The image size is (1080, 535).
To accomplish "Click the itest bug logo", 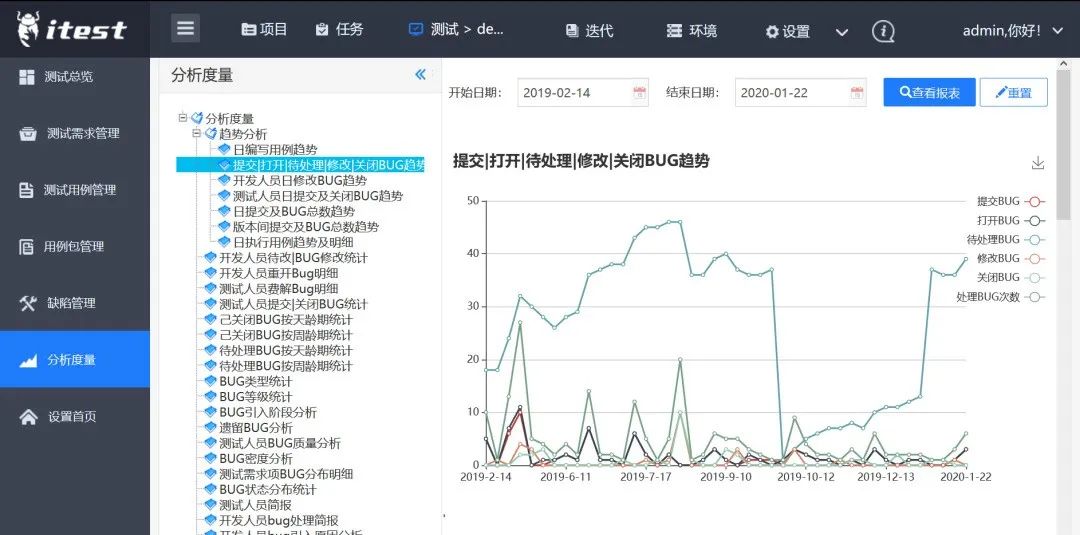I will point(72,29).
